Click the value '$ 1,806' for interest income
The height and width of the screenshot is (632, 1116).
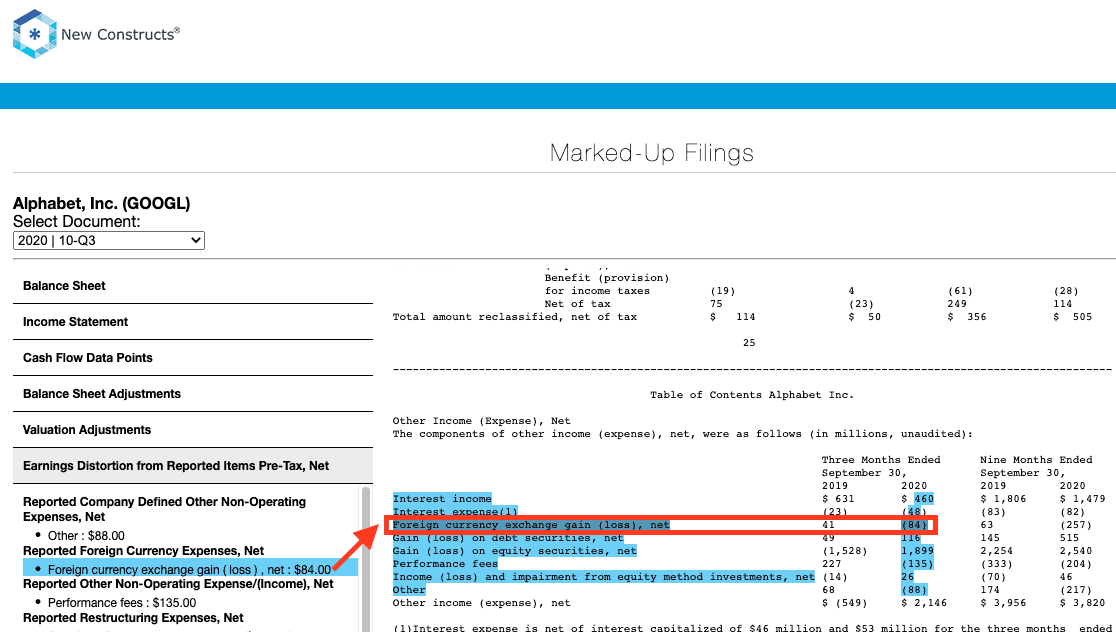coord(1004,499)
